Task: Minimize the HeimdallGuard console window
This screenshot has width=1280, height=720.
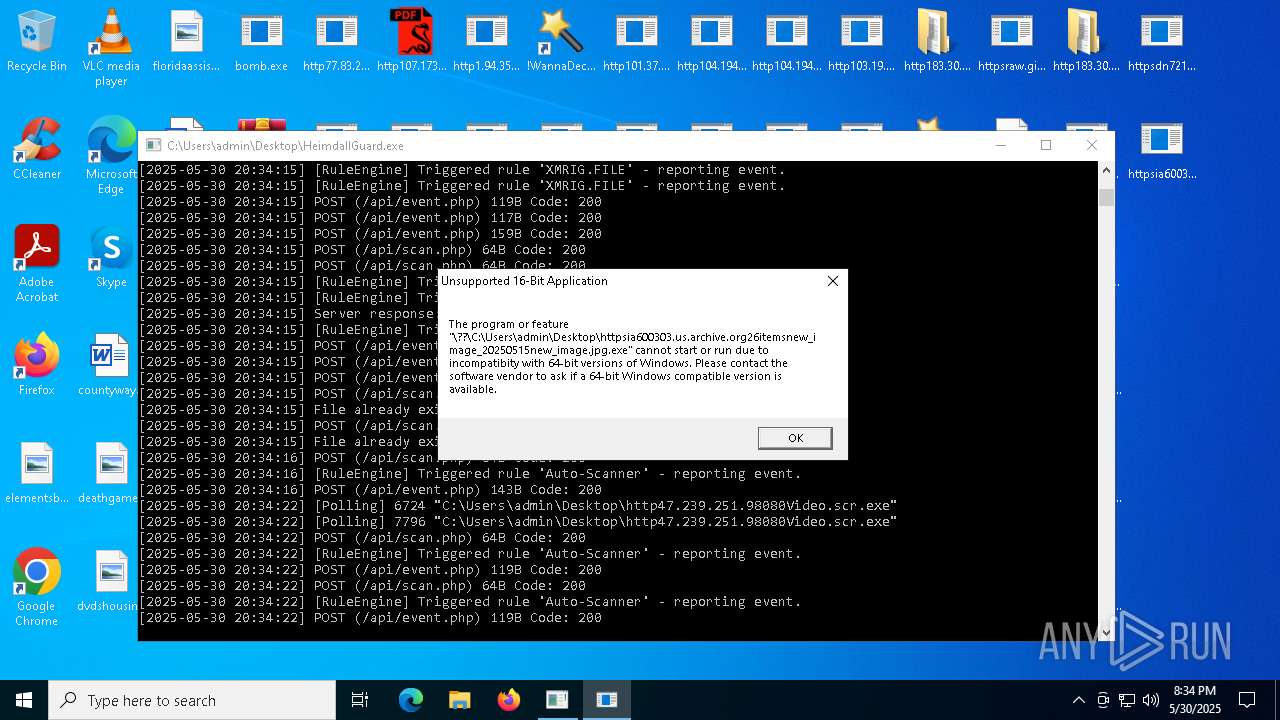Action: point(1000,145)
